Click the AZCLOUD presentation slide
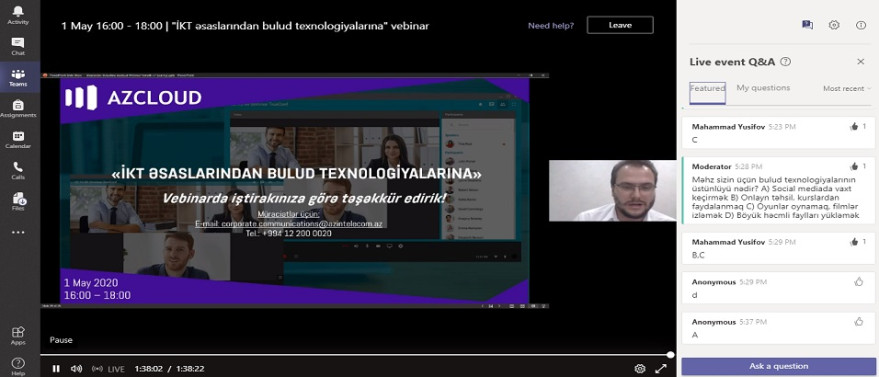The width and height of the screenshot is (879, 377). (x=294, y=191)
